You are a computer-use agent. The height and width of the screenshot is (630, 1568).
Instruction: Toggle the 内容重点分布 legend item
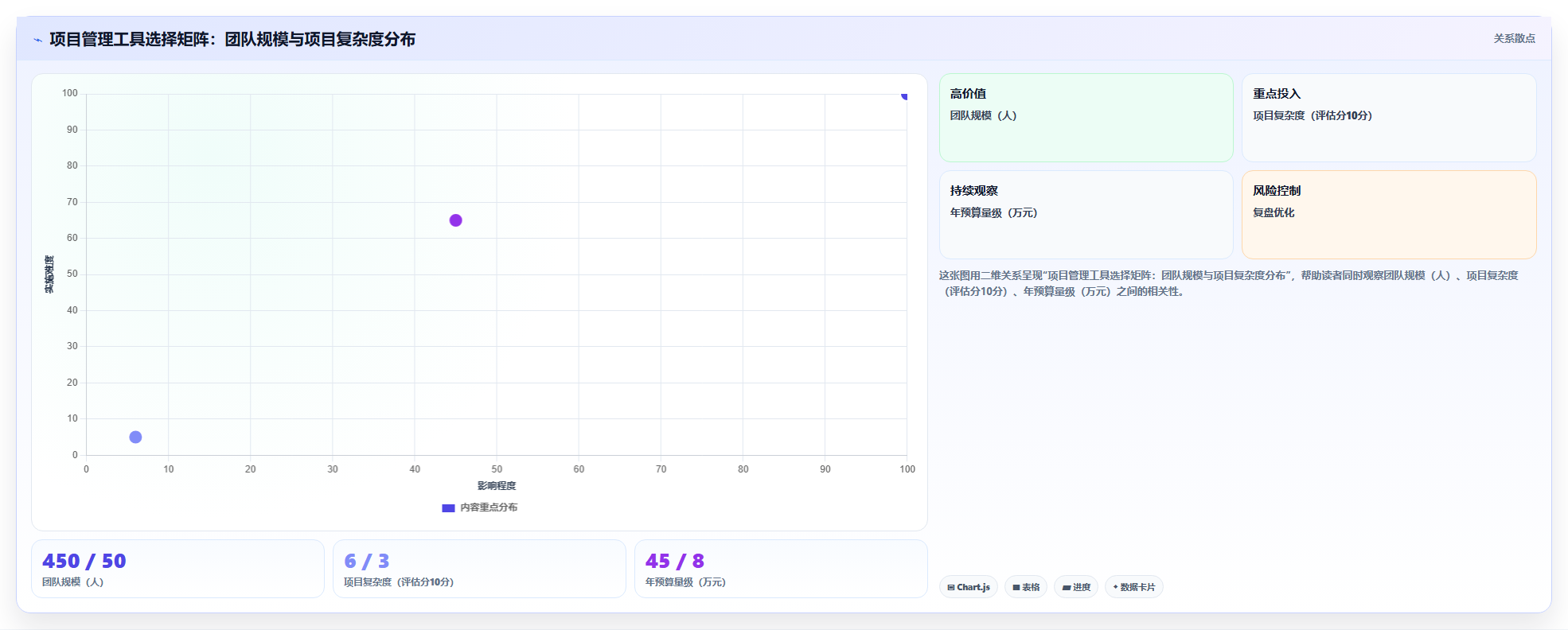click(x=479, y=507)
